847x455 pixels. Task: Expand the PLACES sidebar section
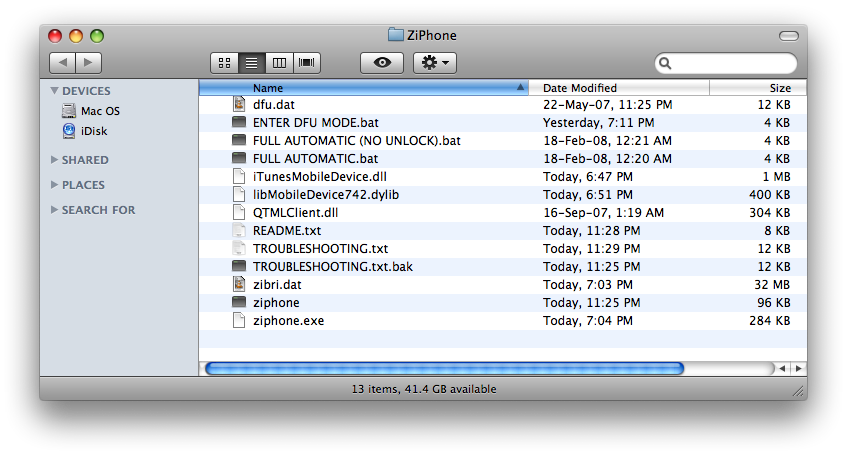[x=54, y=185]
